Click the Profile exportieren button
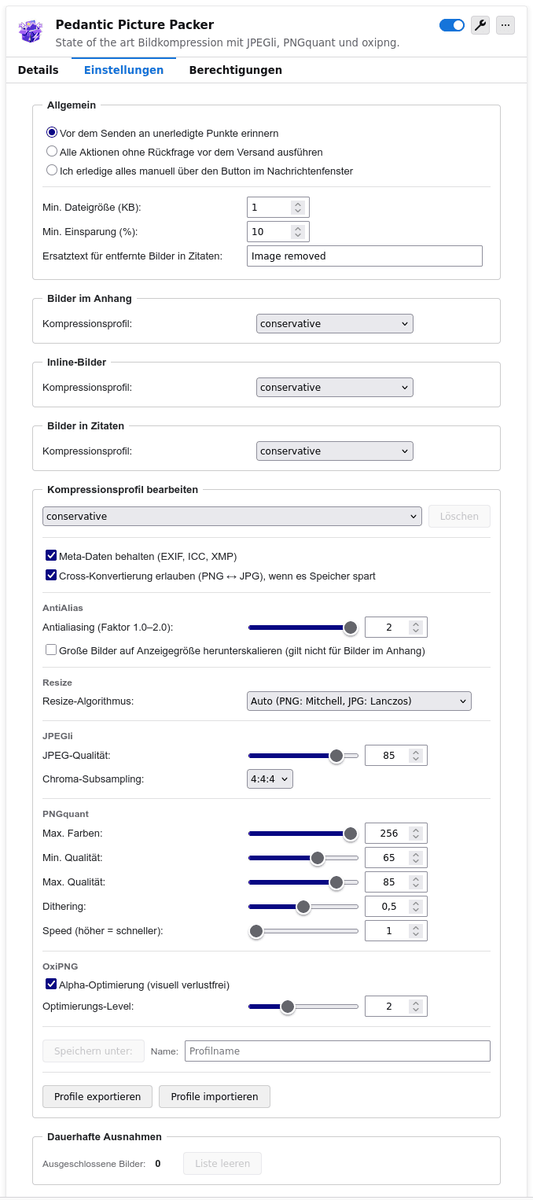Screen dimensions: 533x1200 pyautogui.click(x=97, y=1096)
